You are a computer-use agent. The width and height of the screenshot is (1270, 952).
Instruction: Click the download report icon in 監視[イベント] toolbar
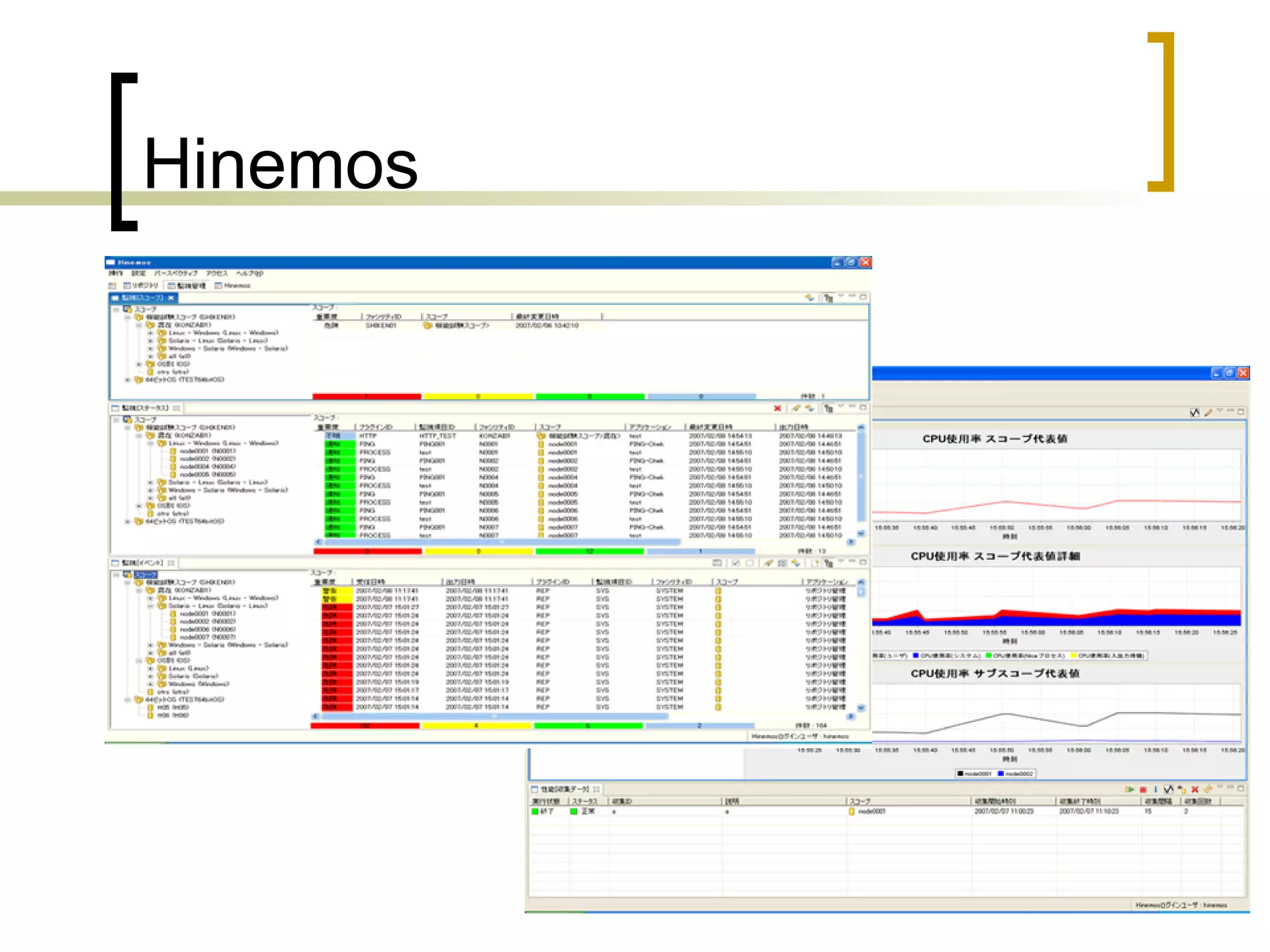[815, 563]
